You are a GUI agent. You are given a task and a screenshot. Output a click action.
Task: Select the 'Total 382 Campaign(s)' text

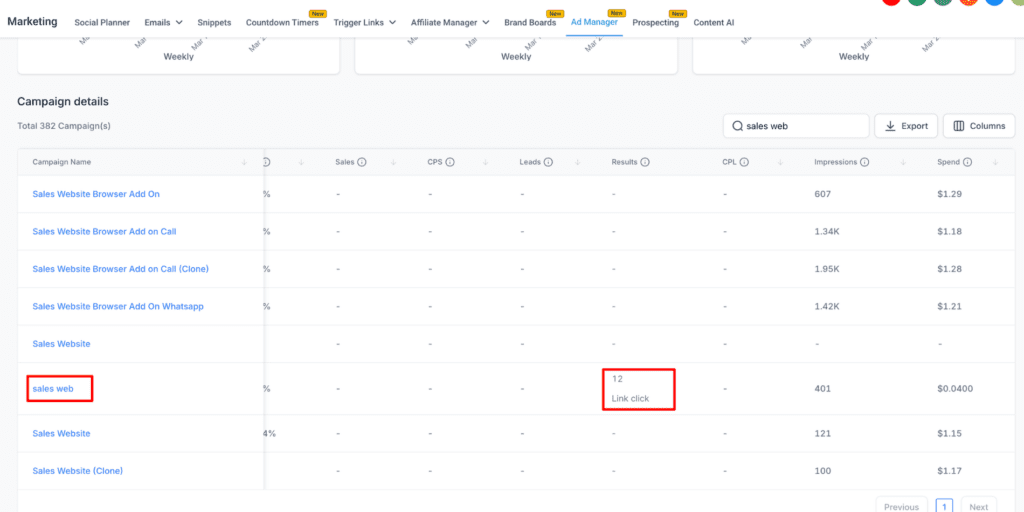[64, 126]
